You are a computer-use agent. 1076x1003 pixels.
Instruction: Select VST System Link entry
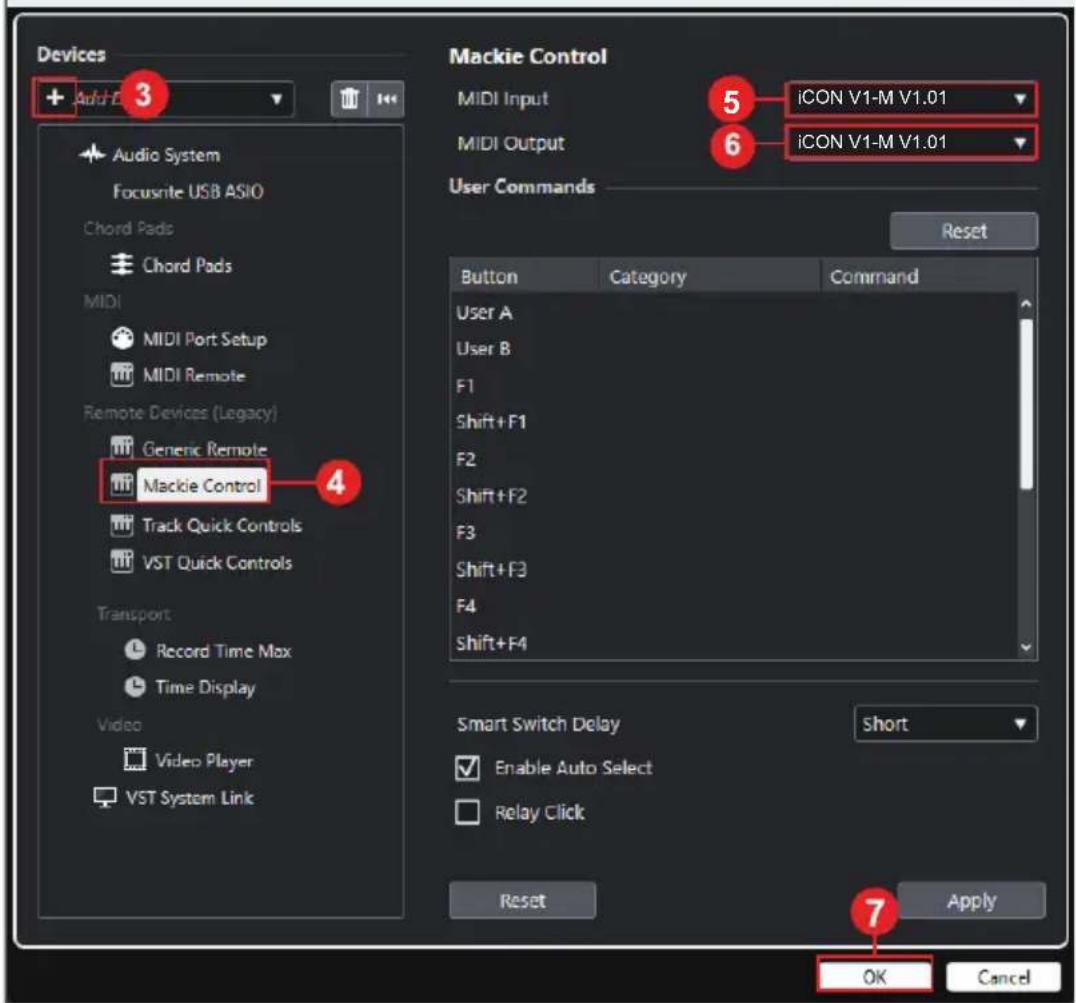(x=189, y=798)
